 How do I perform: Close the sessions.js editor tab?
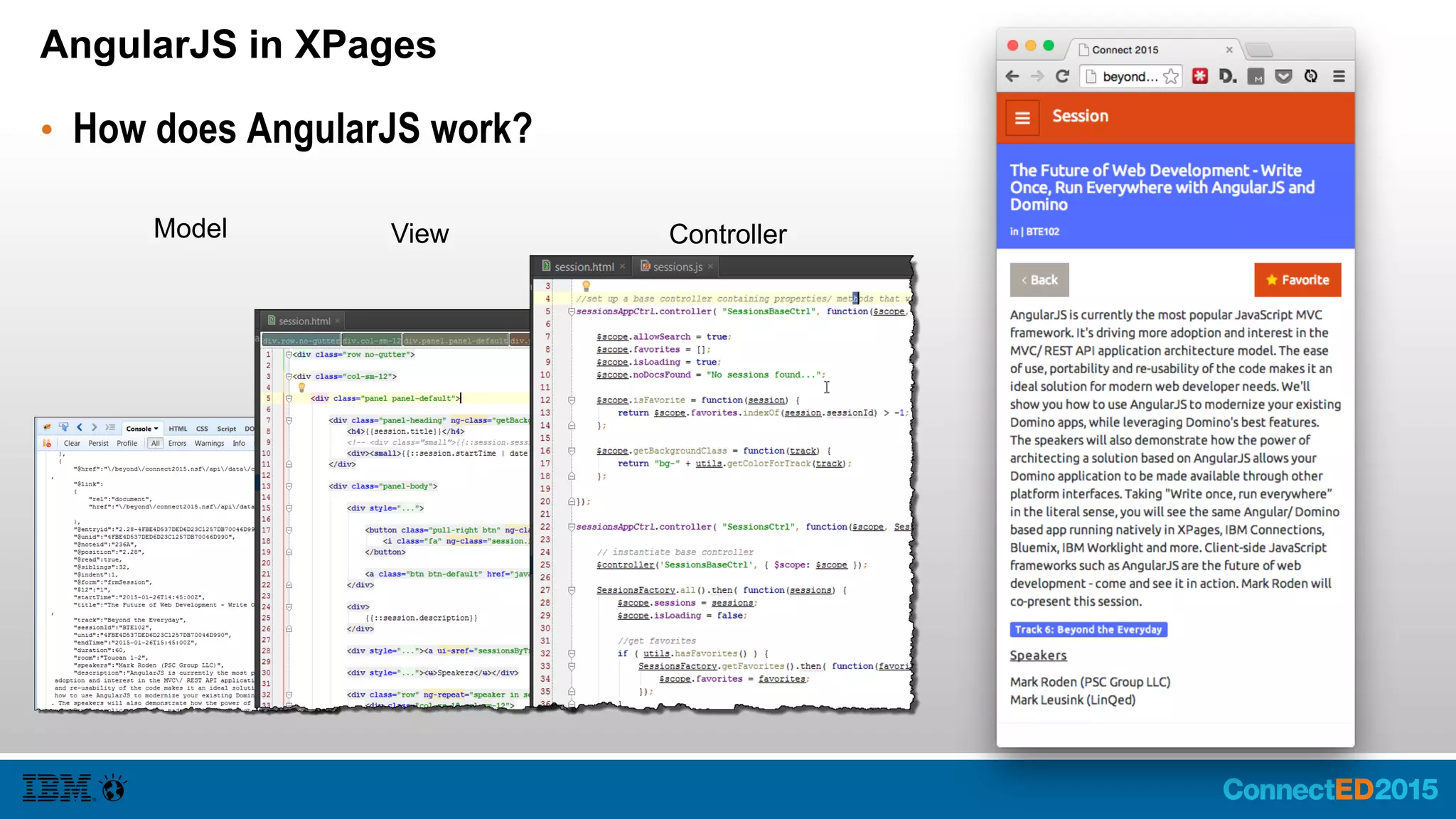710,267
